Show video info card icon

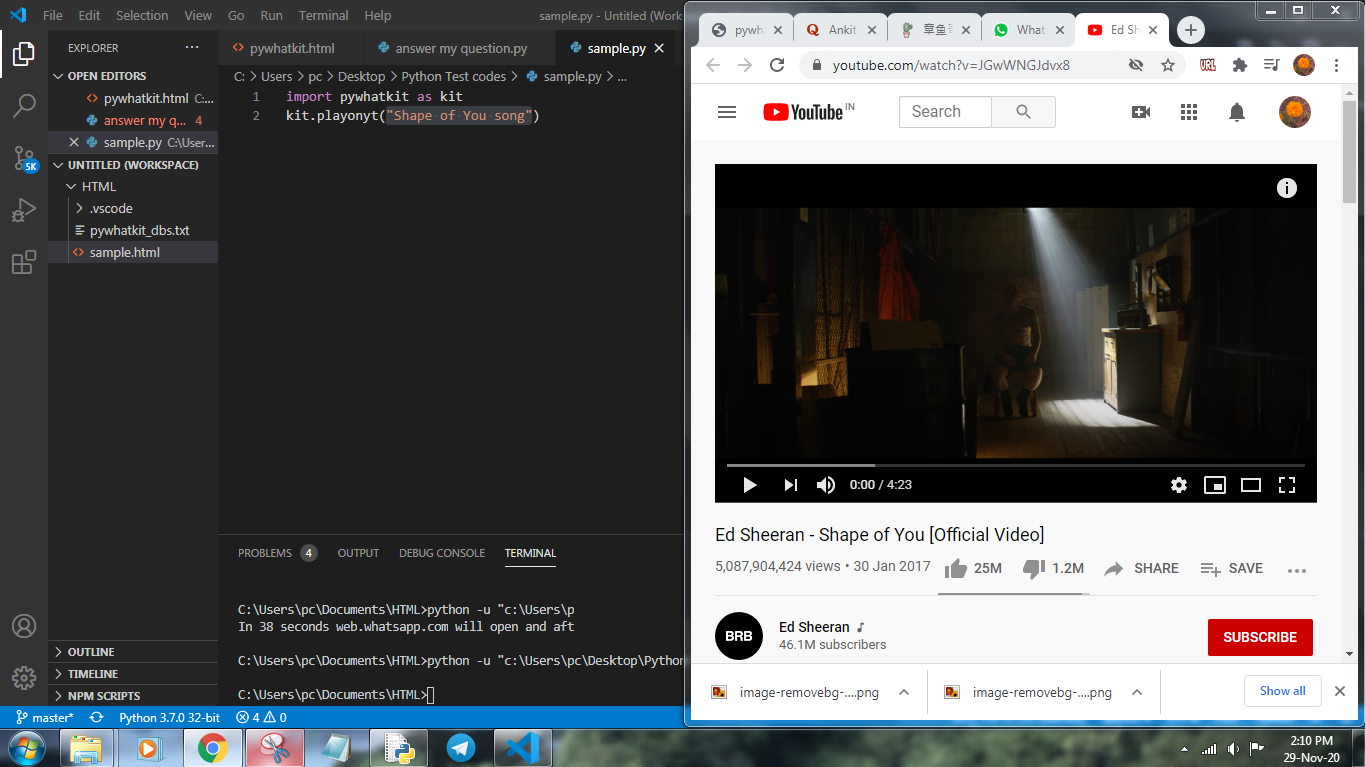1287,188
